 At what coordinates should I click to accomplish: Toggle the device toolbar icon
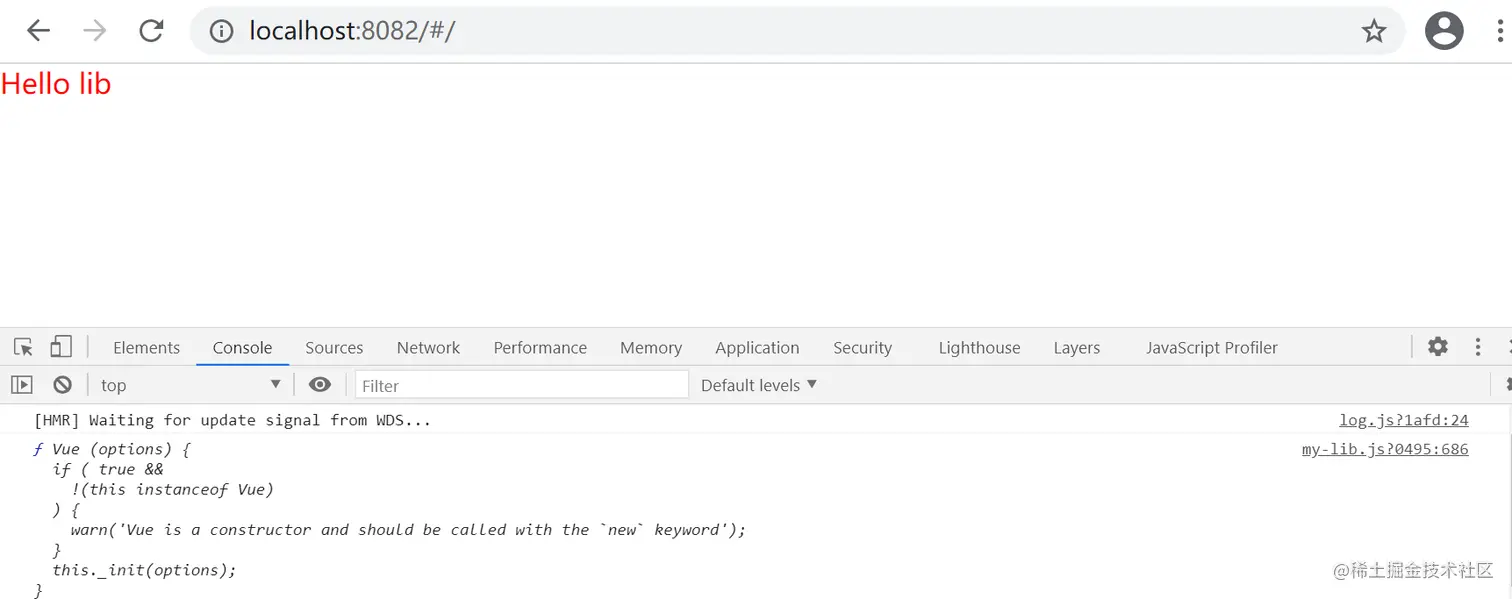tap(61, 347)
